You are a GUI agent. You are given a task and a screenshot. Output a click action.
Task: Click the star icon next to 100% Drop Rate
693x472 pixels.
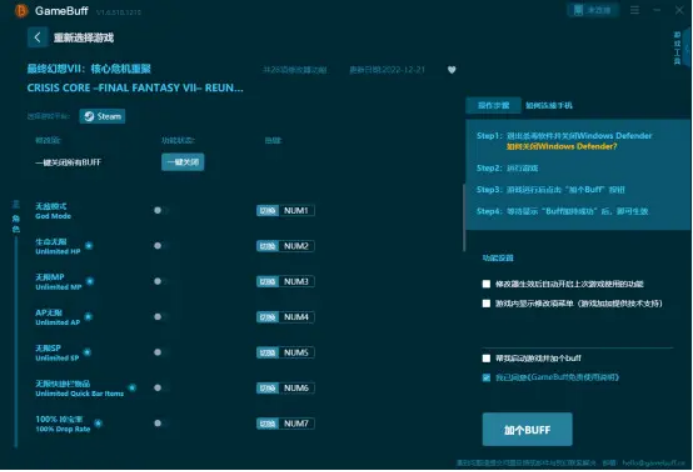(x=98, y=423)
